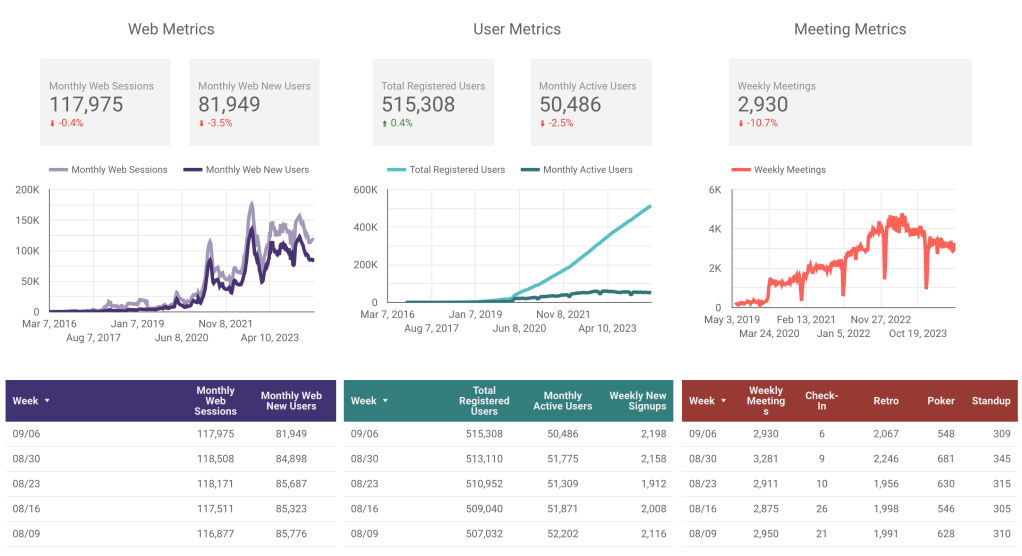The height and width of the screenshot is (556, 1022).
Task: Select the 1,991 retro cell
Action: 886,534
